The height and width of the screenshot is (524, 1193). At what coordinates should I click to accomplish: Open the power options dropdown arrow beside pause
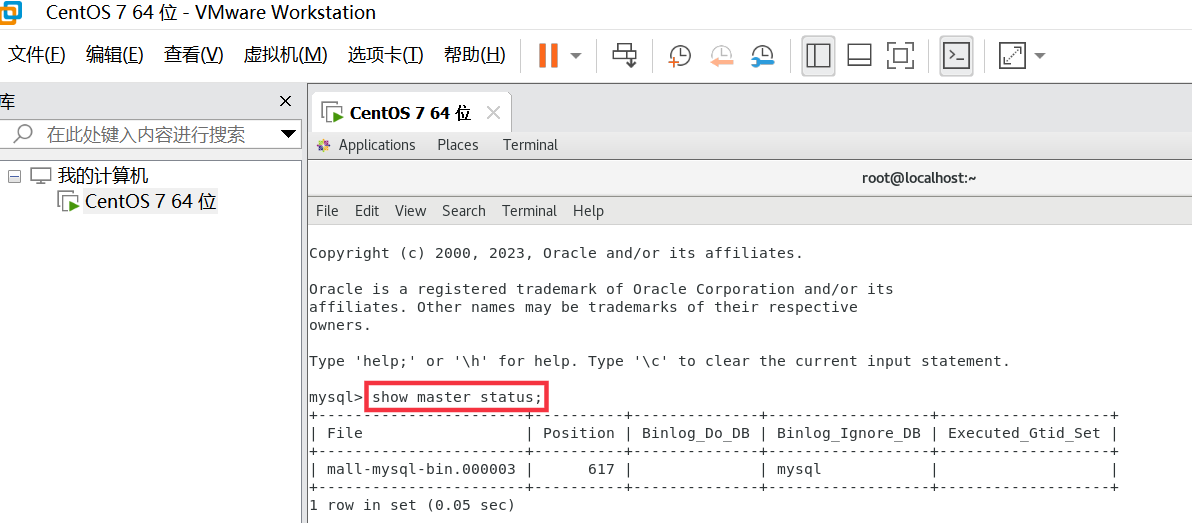pos(576,56)
